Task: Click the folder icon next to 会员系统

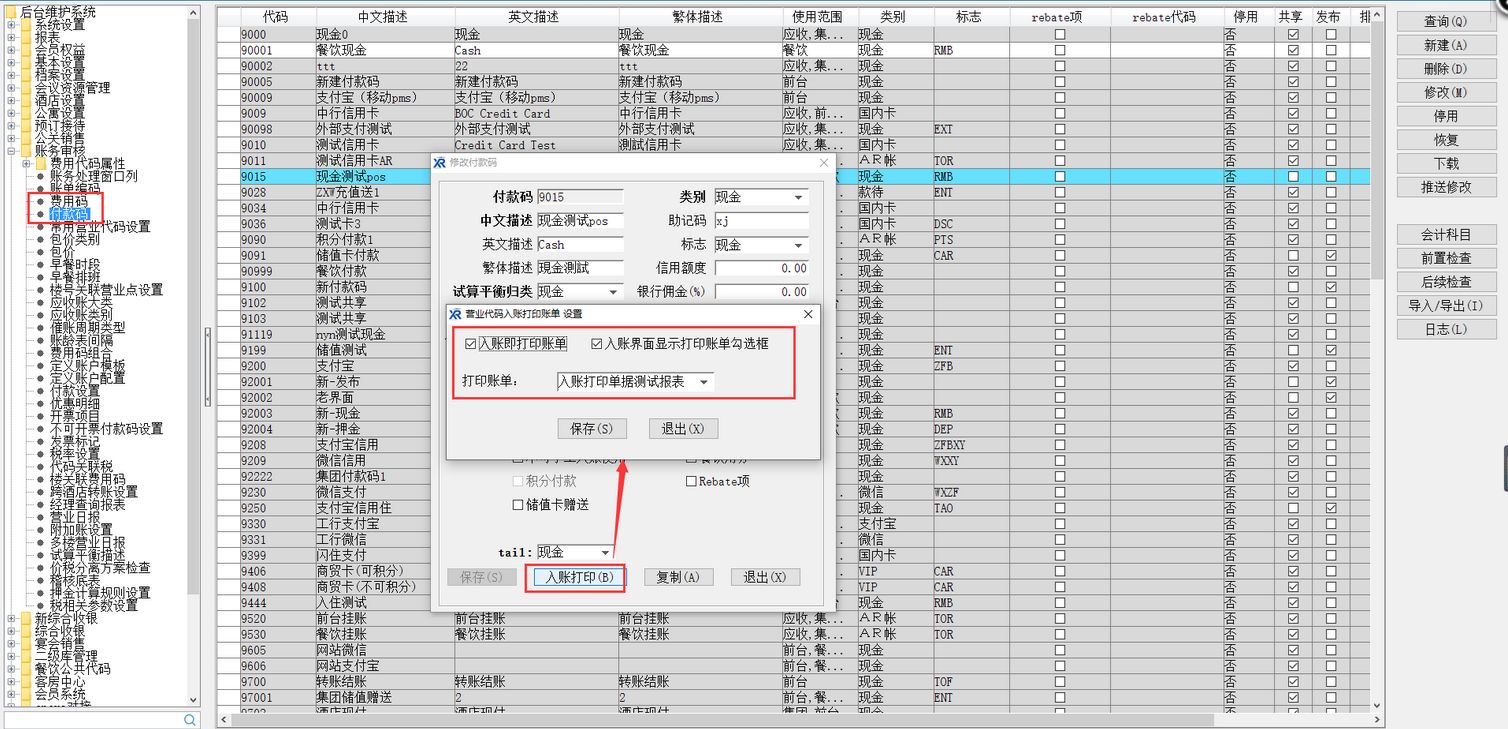Action: tap(26, 694)
